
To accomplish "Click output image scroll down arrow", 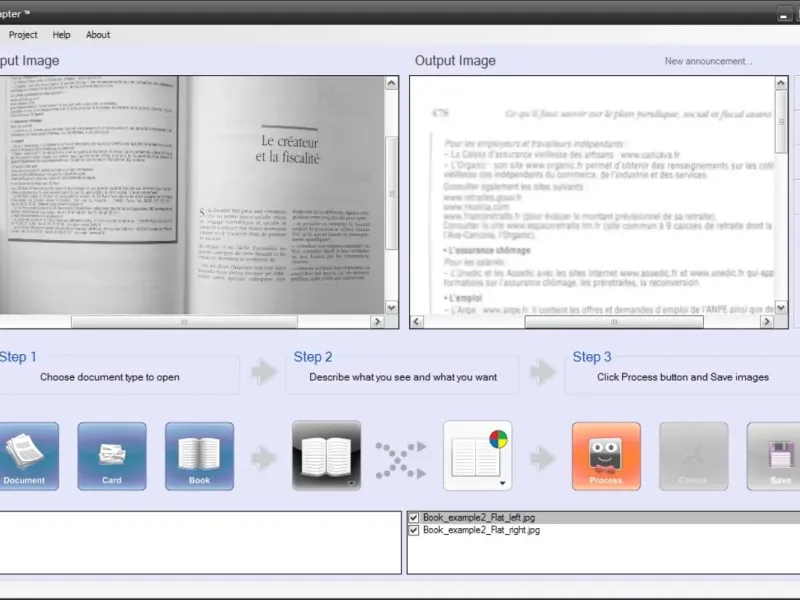I will (x=781, y=307).
